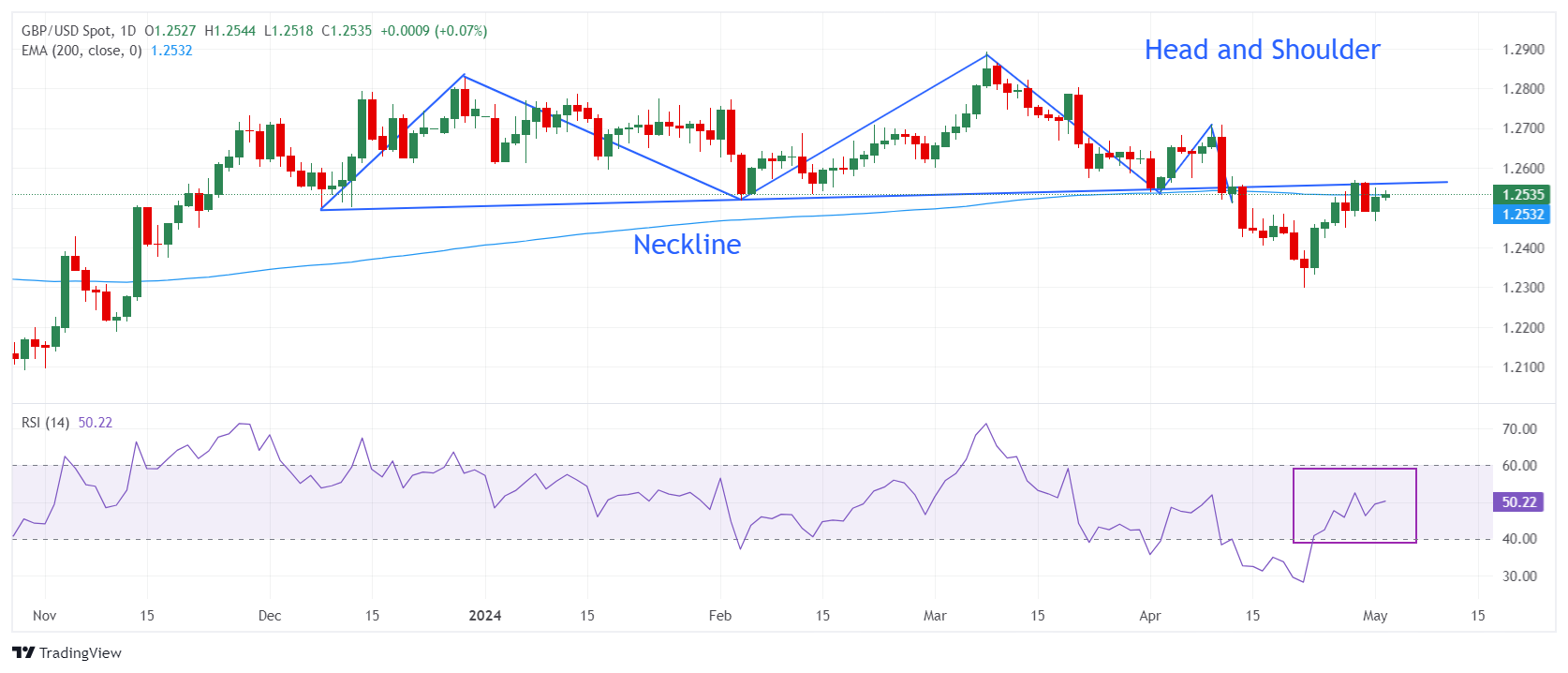Viewport: 1568px width, 673px height.
Task: Click the EMA (200, close, 0) indicator legend
Action: 81,51
